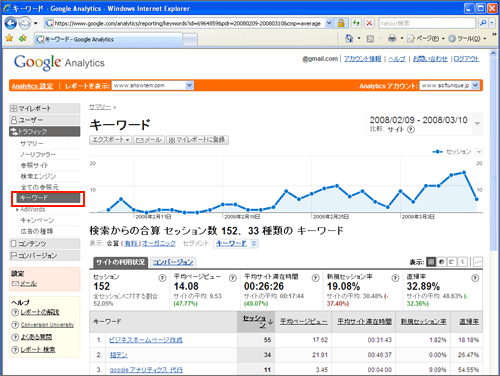
Task: Open the IE ツール menu dropdown
Action: [x=467, y=39]
